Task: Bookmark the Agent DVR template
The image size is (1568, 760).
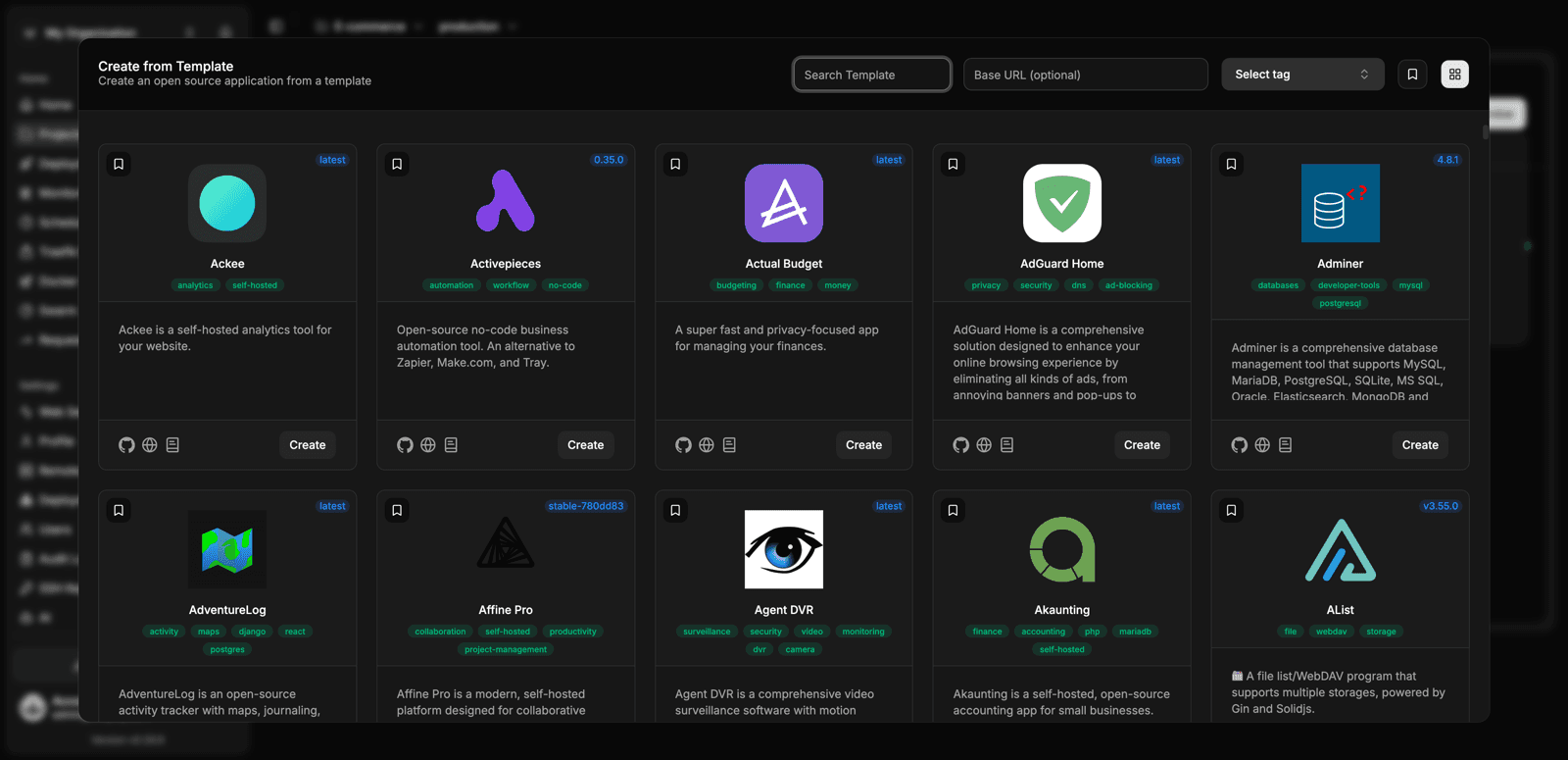Action: [x=675, y=510]
